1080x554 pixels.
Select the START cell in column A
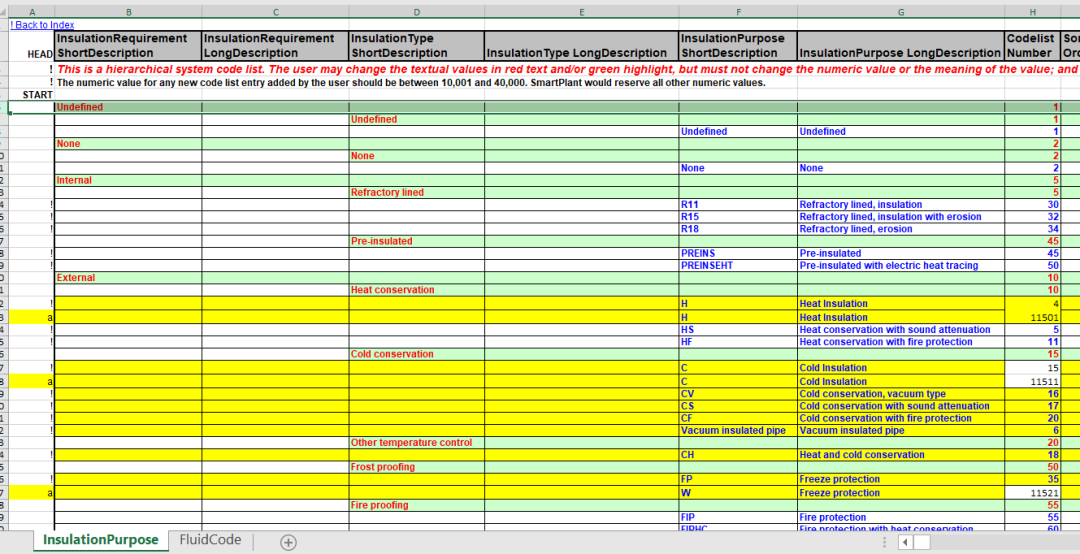(31, 94)
